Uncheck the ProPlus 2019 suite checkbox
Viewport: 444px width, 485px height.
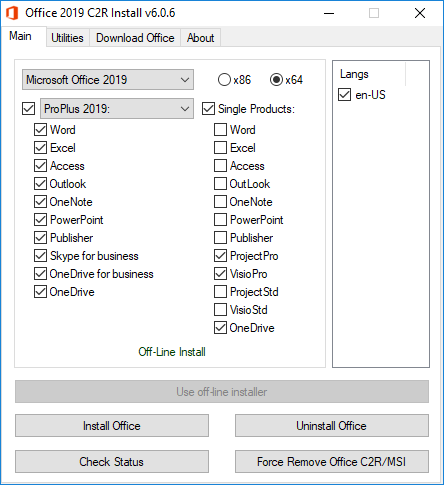[x=28, y=109]
